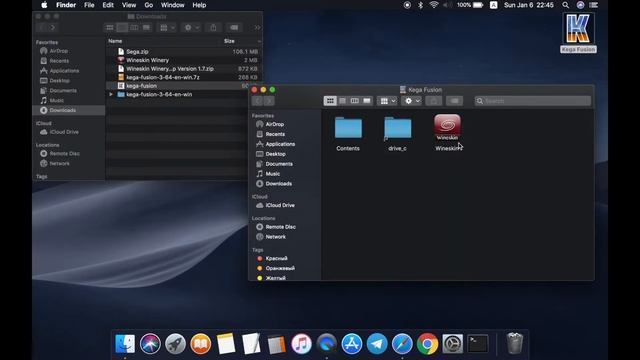Viewport: 640px width, 360px height.
Task: Open the Apple menu
Action: pos(44,5)
